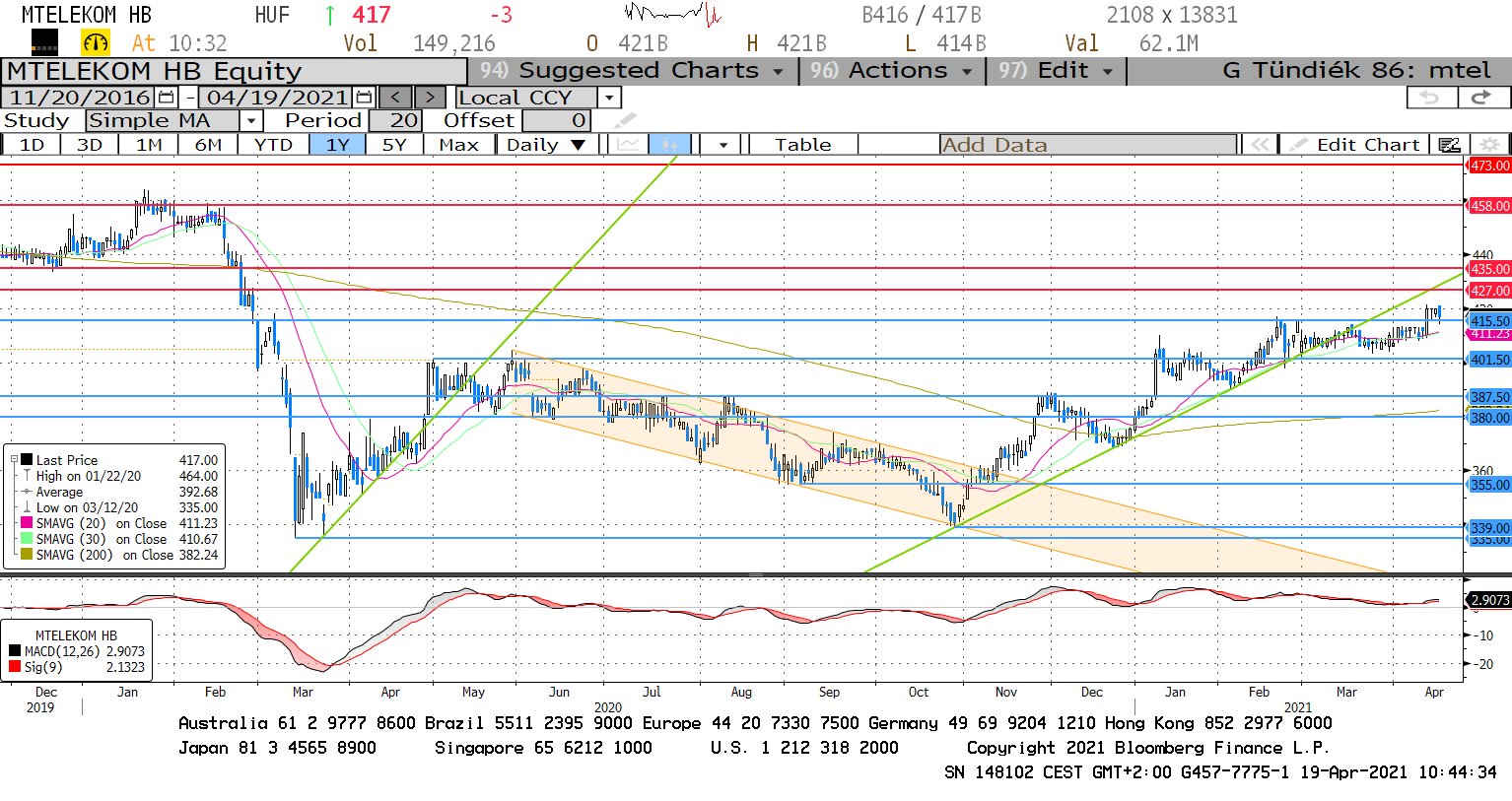Click the intraday sparkline in the header
The width and height of the screenshot is (1512, 801).
tap(673, 14)
